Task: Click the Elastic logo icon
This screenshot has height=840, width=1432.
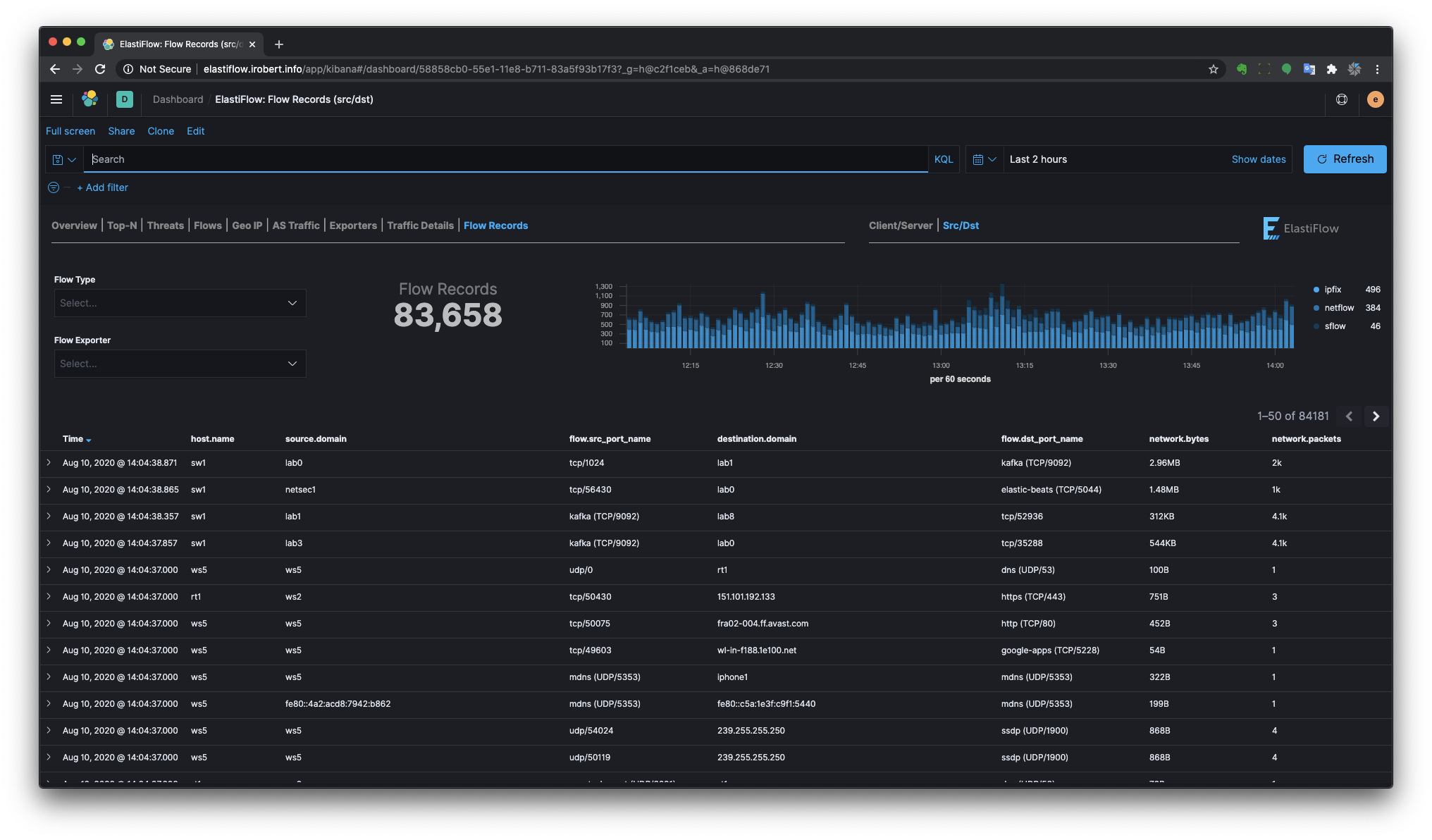Action: tap(89, 99)
